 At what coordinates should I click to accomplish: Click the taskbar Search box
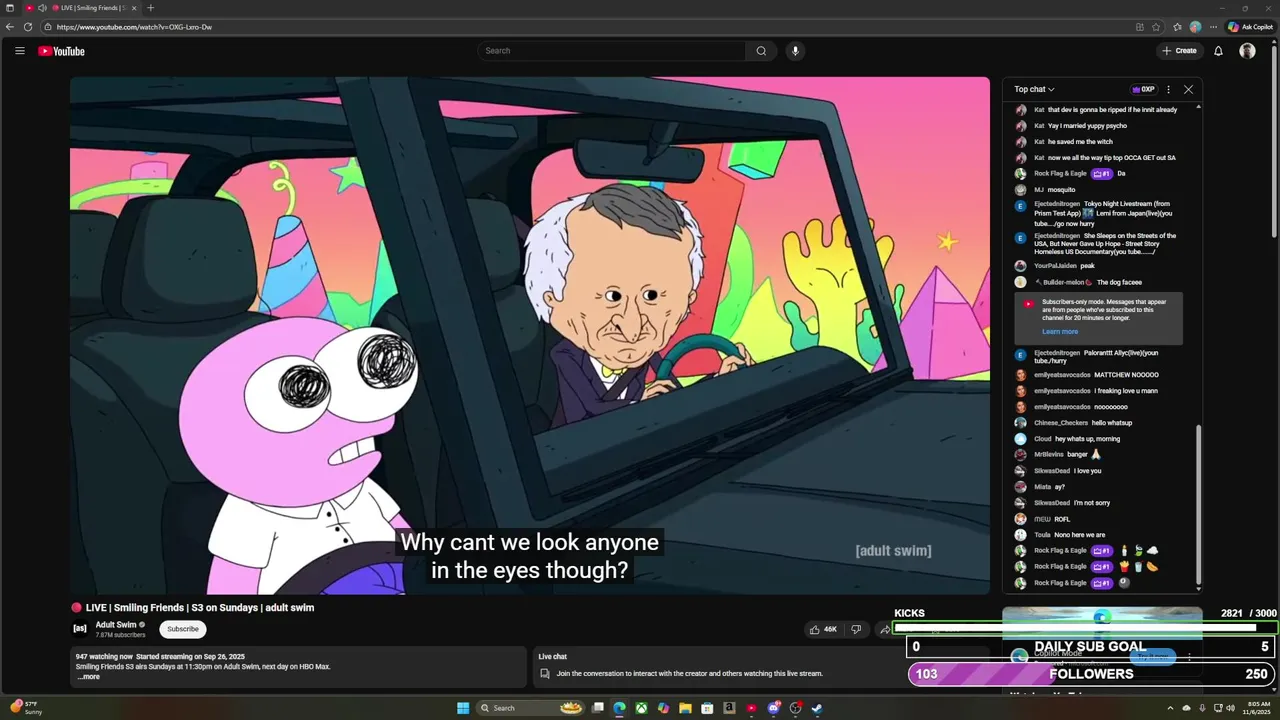(530, 708)
